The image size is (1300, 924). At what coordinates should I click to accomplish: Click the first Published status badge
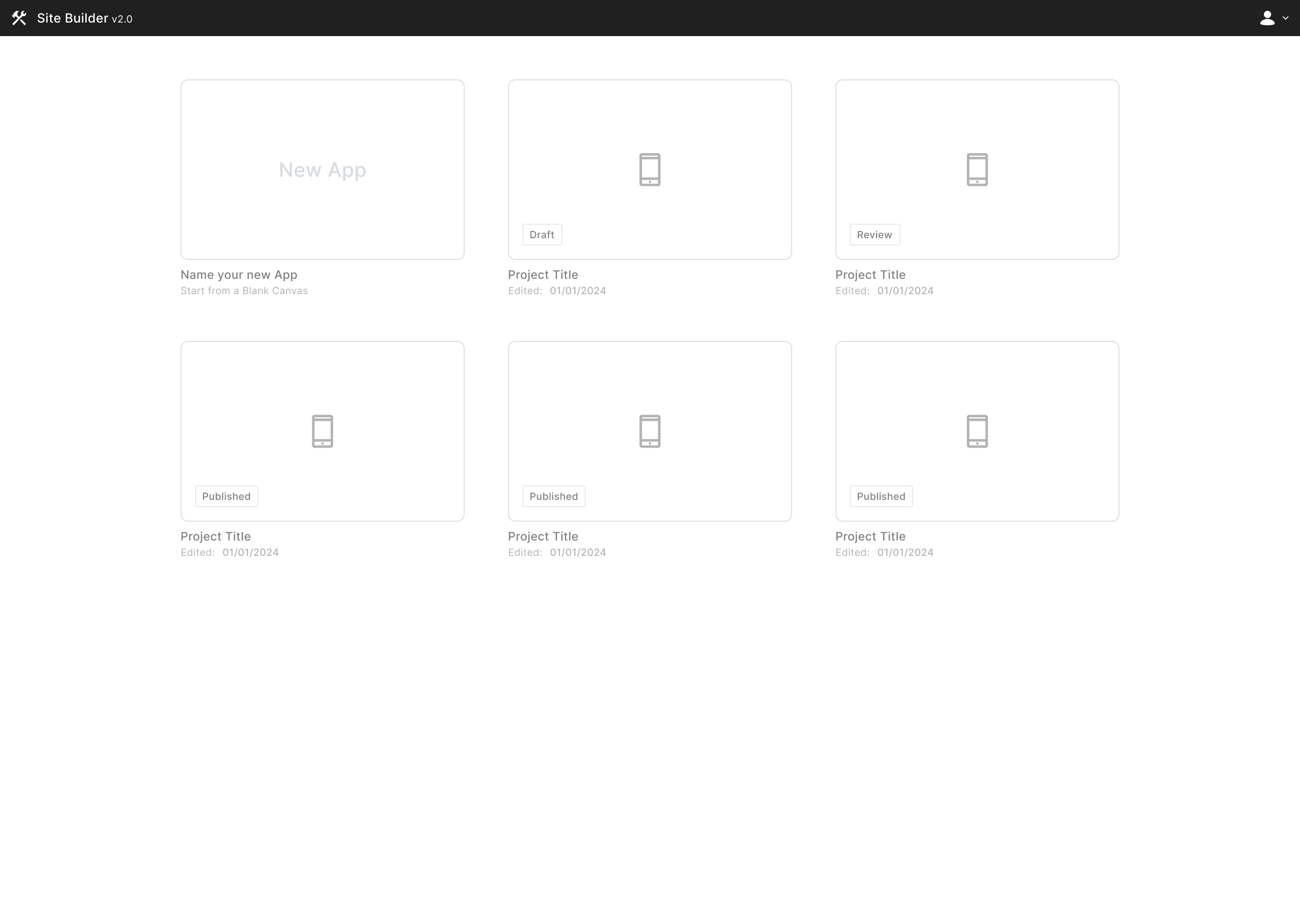226,496
